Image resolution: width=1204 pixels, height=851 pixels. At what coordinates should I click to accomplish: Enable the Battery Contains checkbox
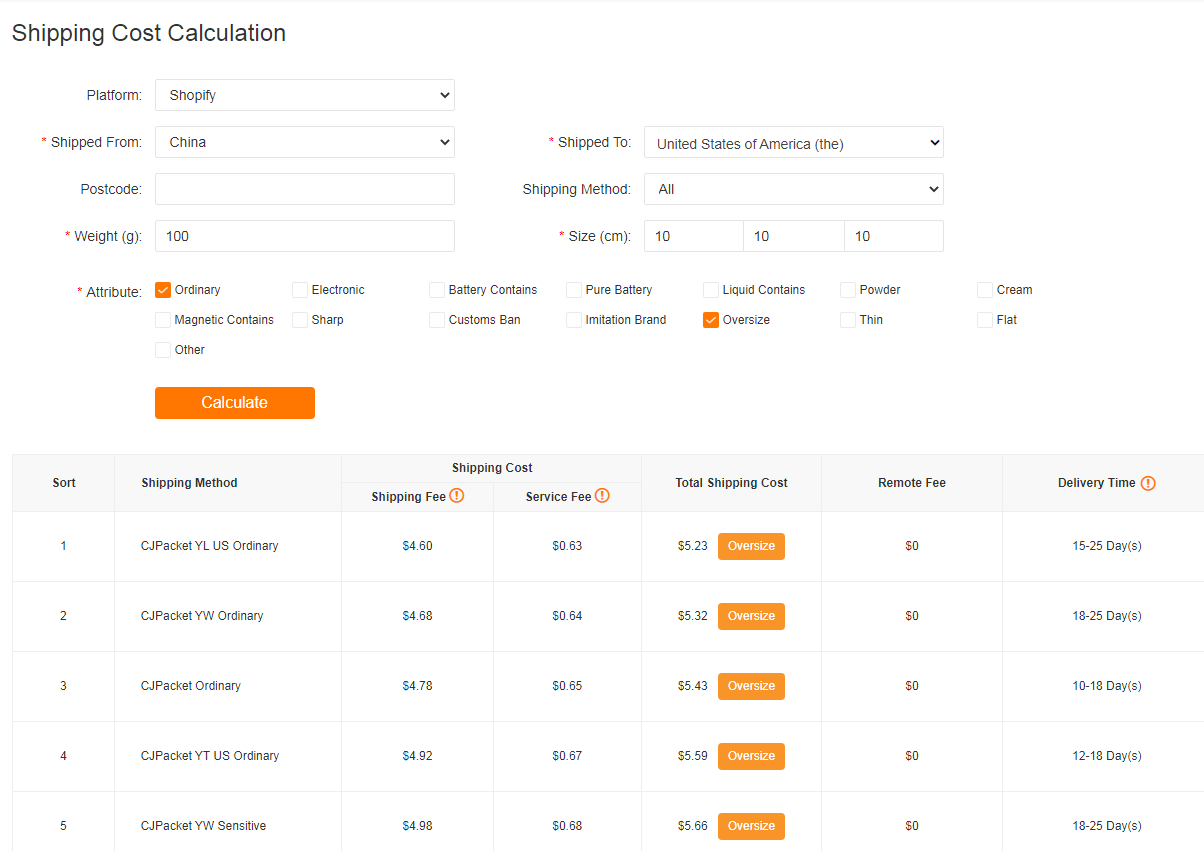[437, 290]
